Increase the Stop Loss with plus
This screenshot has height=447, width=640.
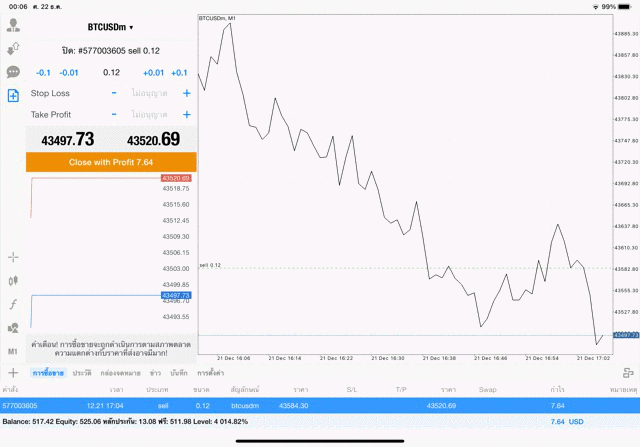[x=186, y=93]
